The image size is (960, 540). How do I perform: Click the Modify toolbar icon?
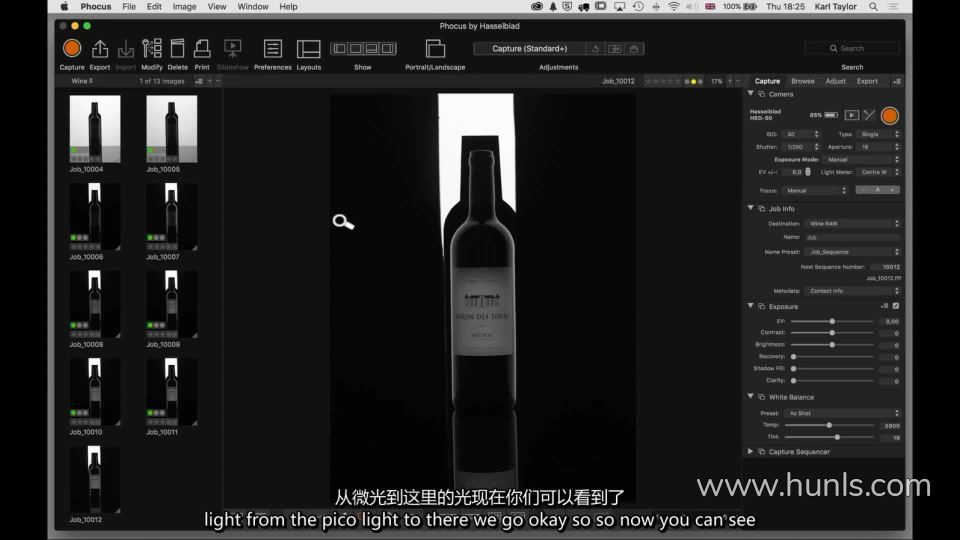(x=152, y=48)
